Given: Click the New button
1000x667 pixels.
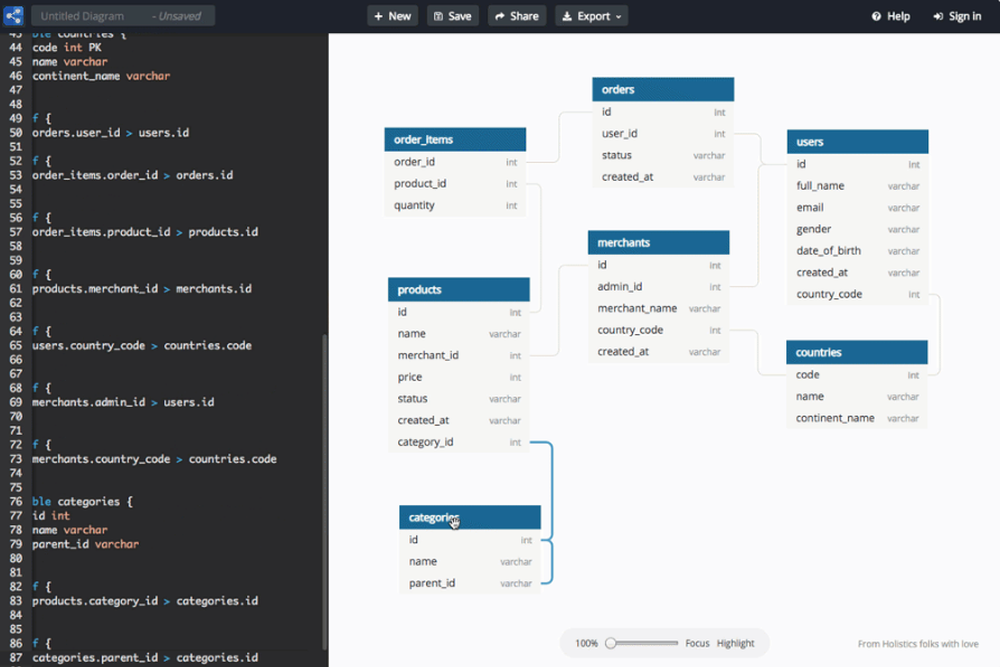Looking at the screenshot, I should tap(392, 16).
